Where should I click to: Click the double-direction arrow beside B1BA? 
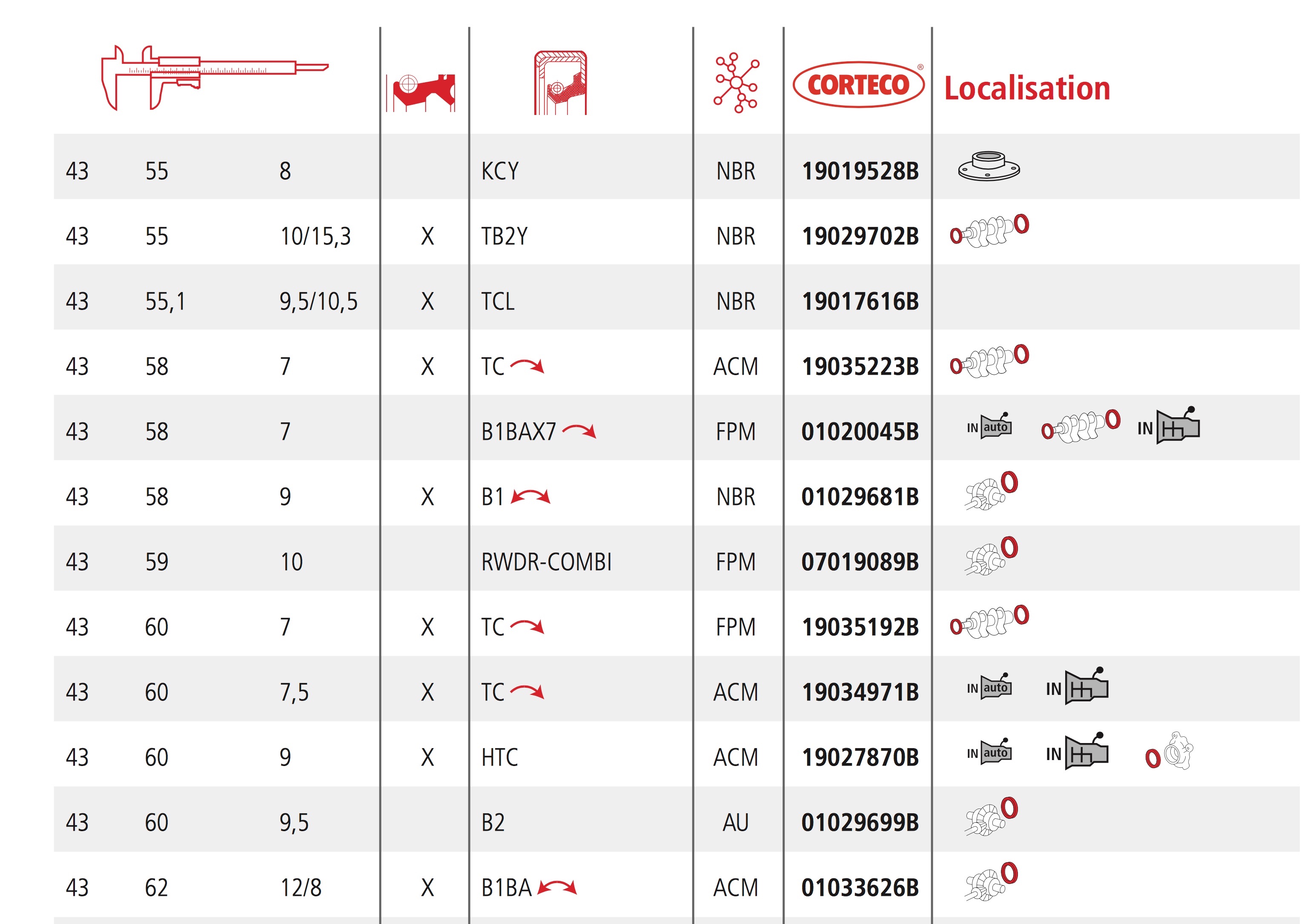[557, 887]
